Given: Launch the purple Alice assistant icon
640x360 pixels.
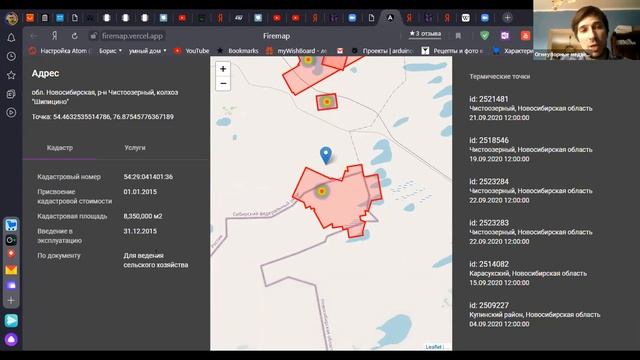Looking at the screenshot, I should [11, 340].
